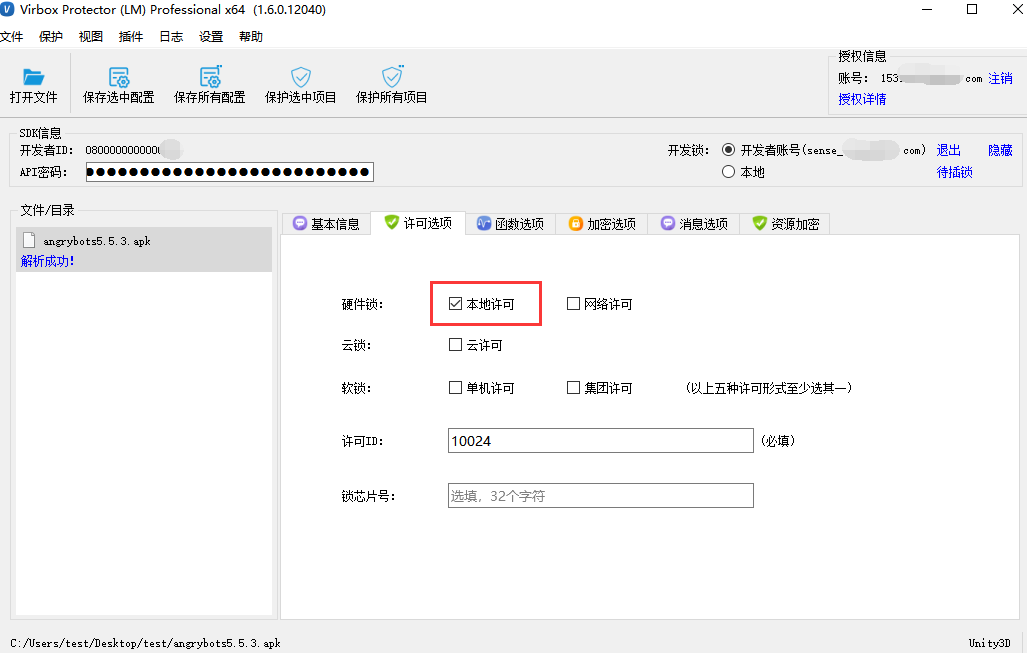The height and width of the screenshot is (653, 1027).
Task: Click the 资源加密 shield icon
Action: pyautogui.click(x=759, y=223)
